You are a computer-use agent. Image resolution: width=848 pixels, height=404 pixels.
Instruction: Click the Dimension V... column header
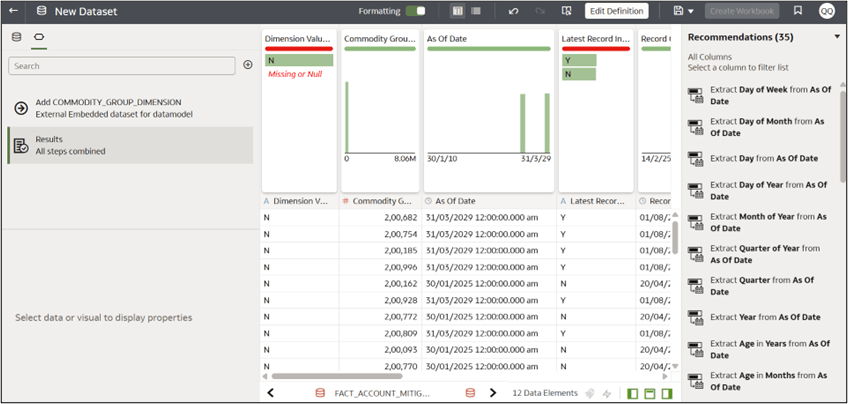tap(300, 201)
